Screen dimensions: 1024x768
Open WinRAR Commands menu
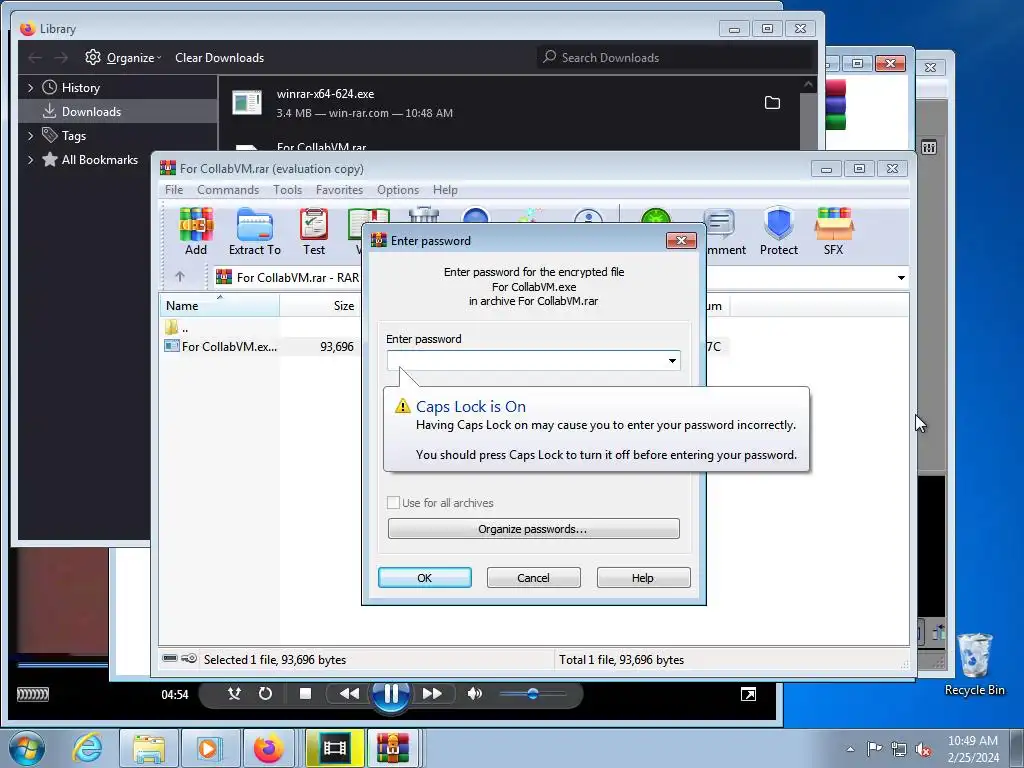pyautogui.click(x=228, y=190)
